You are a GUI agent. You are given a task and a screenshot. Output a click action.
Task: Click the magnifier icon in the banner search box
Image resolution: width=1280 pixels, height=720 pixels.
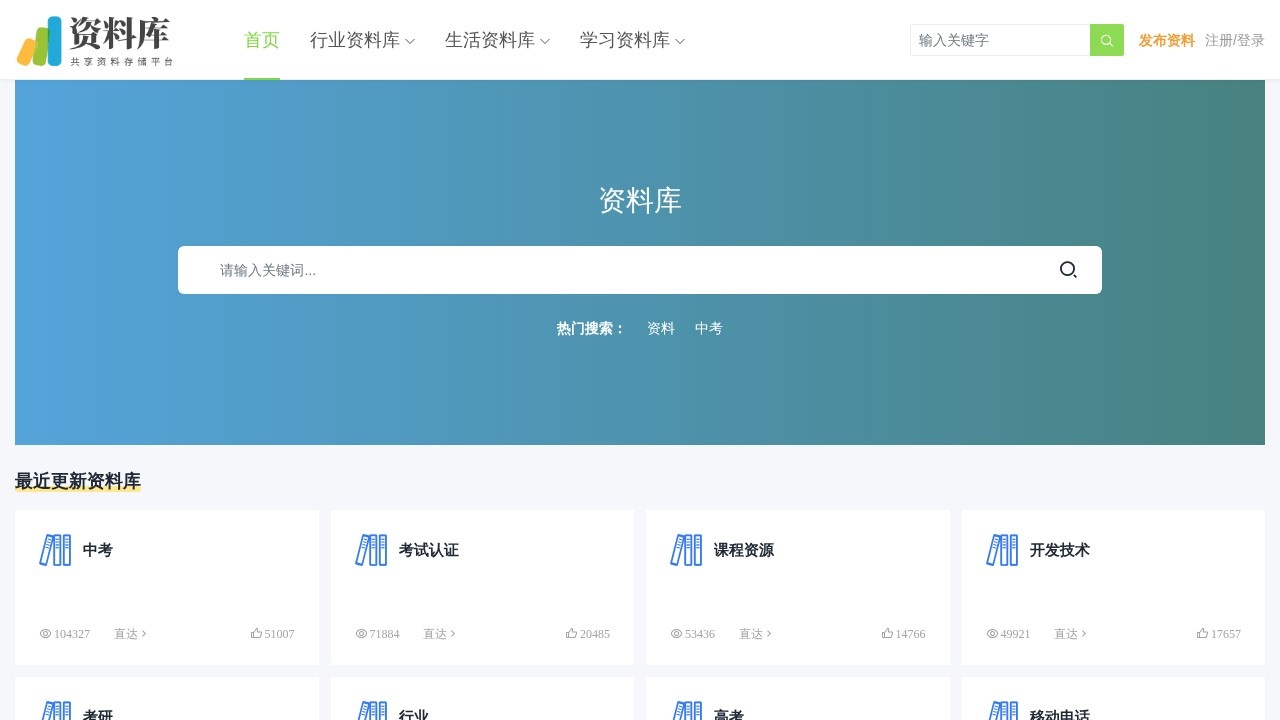1068,270
